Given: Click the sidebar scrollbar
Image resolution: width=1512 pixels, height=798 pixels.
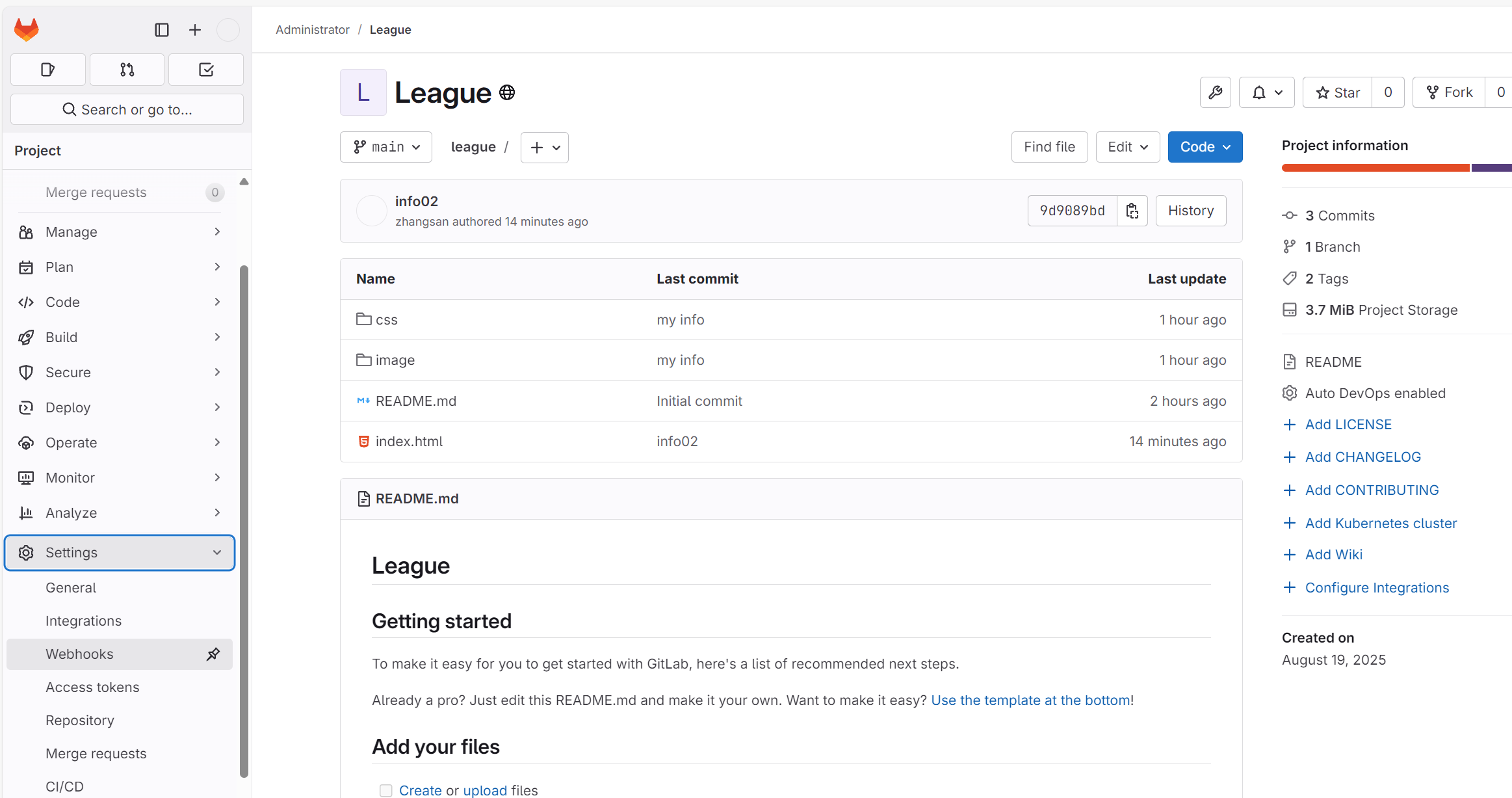Looking at the screenshot, I should click(x=244, y=520).
